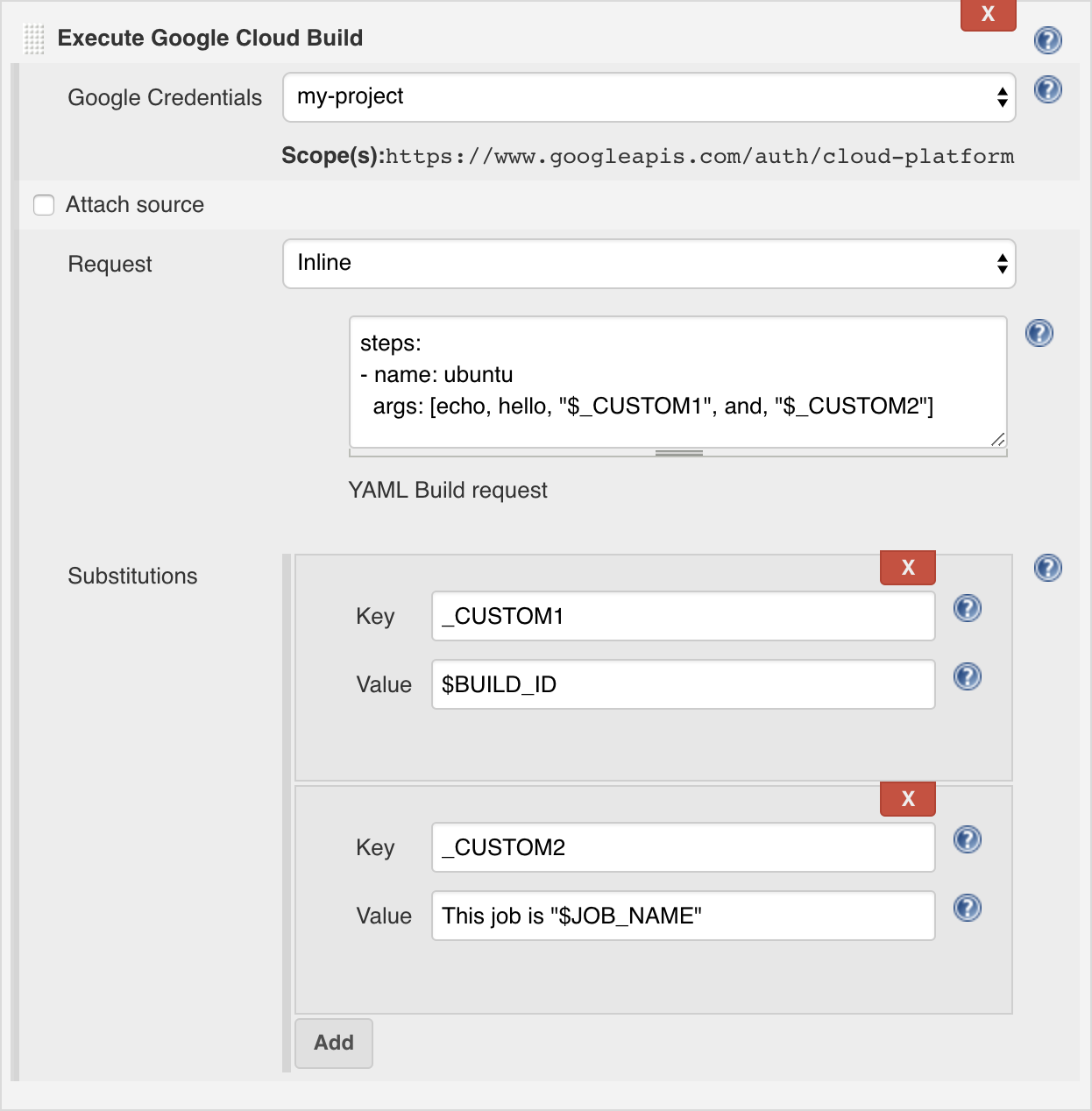Open help for _CUSTOM1 key field
Screen dimensions: 1092x1111
click(968, 608)
